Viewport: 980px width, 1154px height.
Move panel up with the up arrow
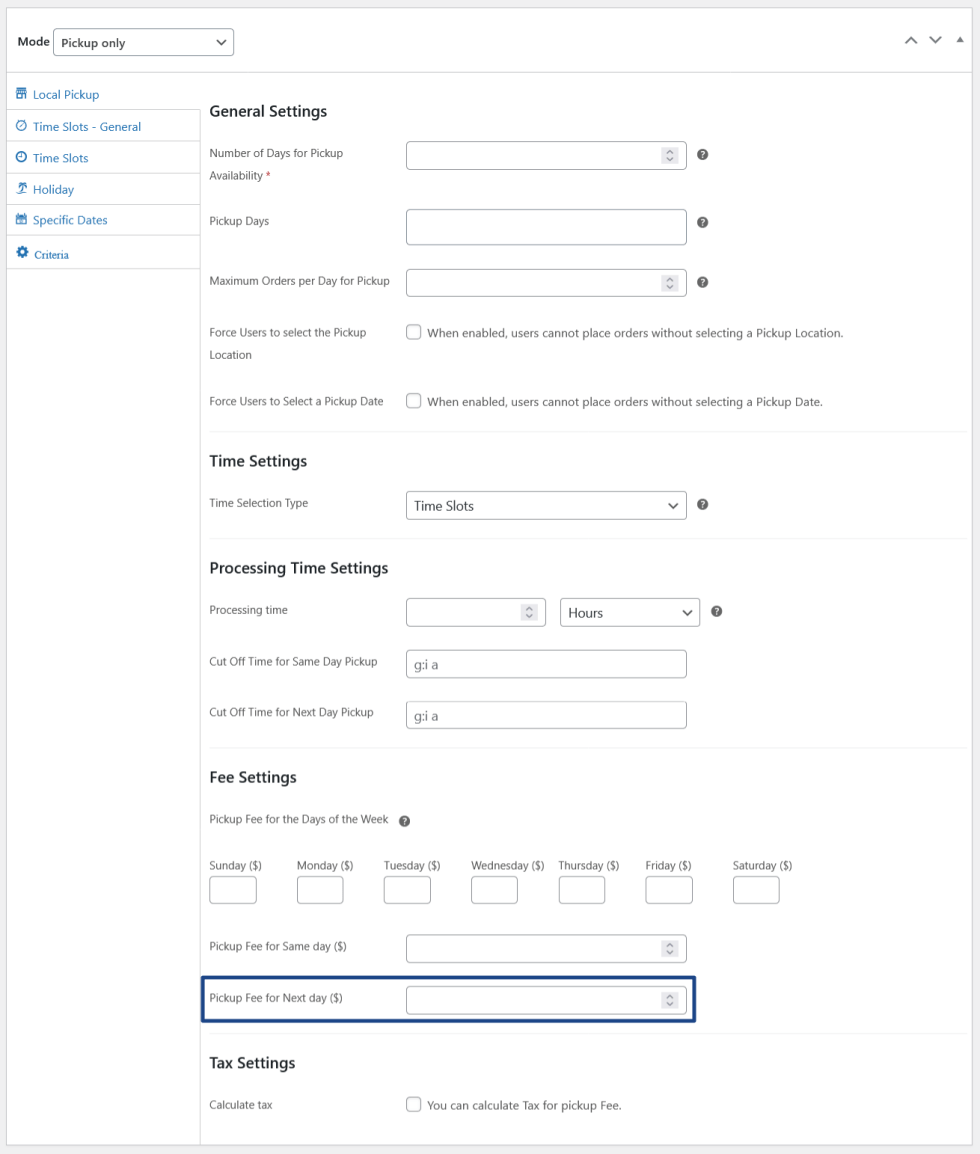910,40
